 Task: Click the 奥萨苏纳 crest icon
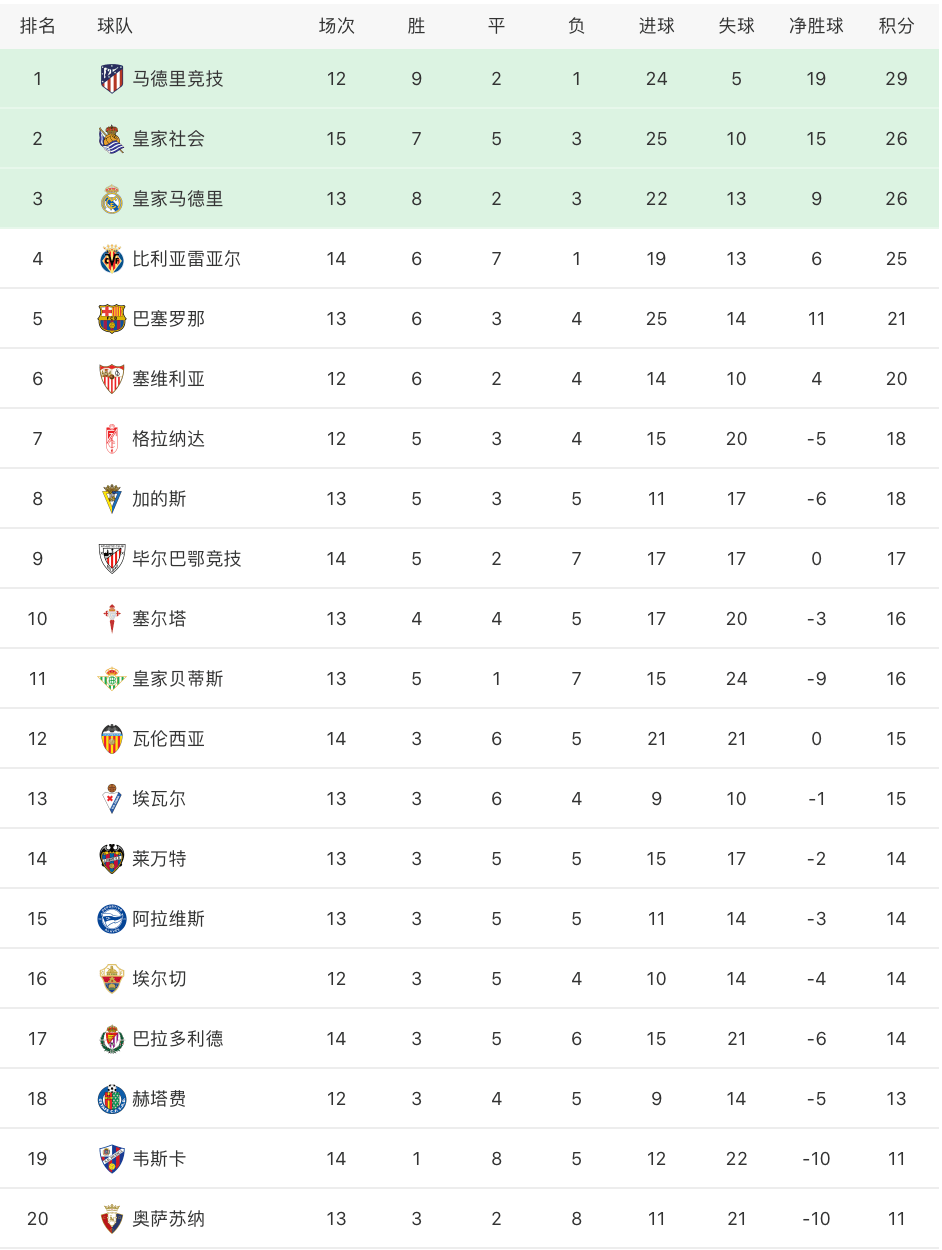point(112,1218)
